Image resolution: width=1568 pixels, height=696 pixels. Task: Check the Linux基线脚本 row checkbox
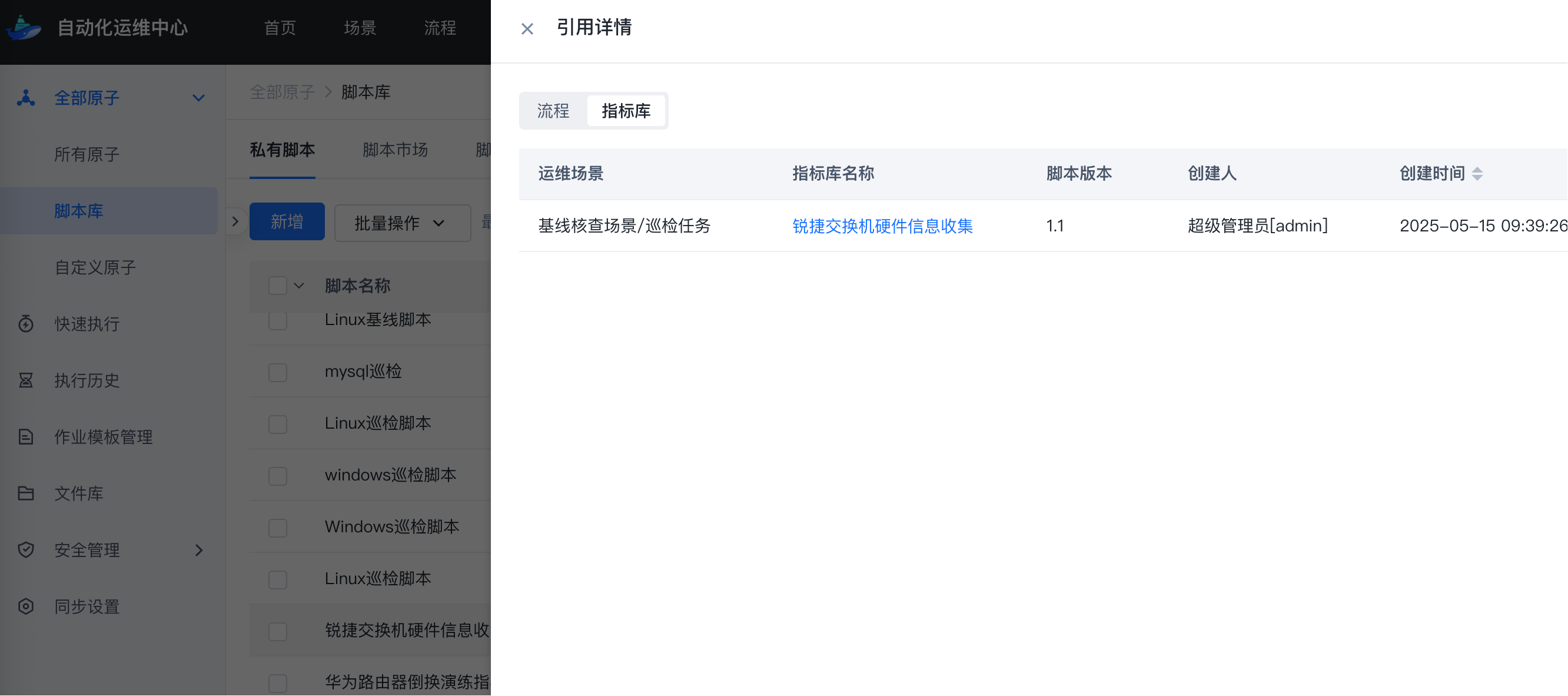click(278, 320)
